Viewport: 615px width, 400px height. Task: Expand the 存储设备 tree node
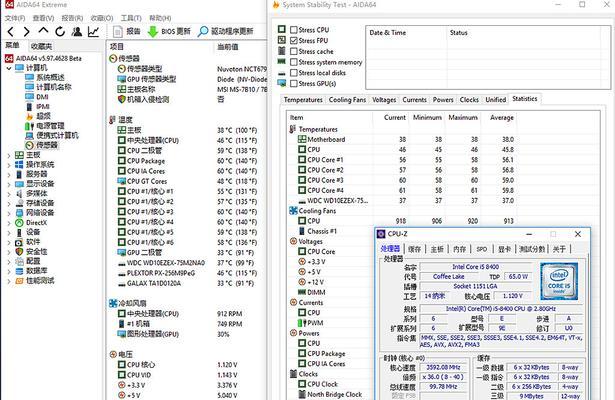coord(9,203)
